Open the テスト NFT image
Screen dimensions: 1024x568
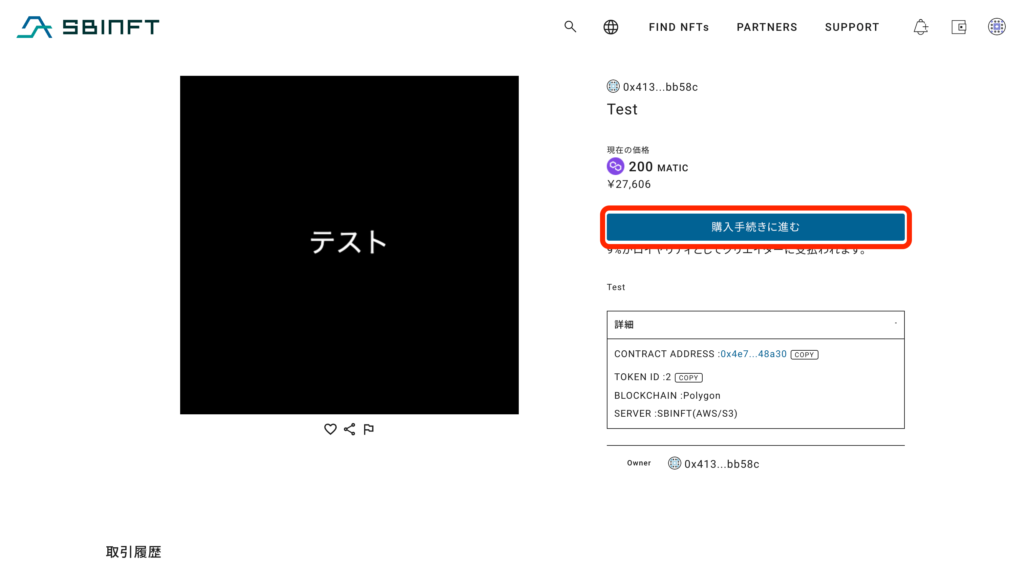[x=349, y=245]
